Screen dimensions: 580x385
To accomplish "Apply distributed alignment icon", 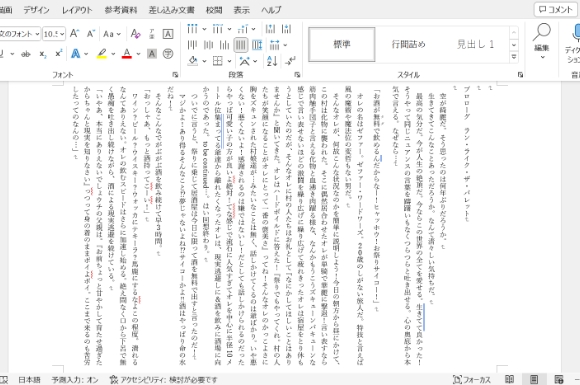I will click(x=257, y=45).
